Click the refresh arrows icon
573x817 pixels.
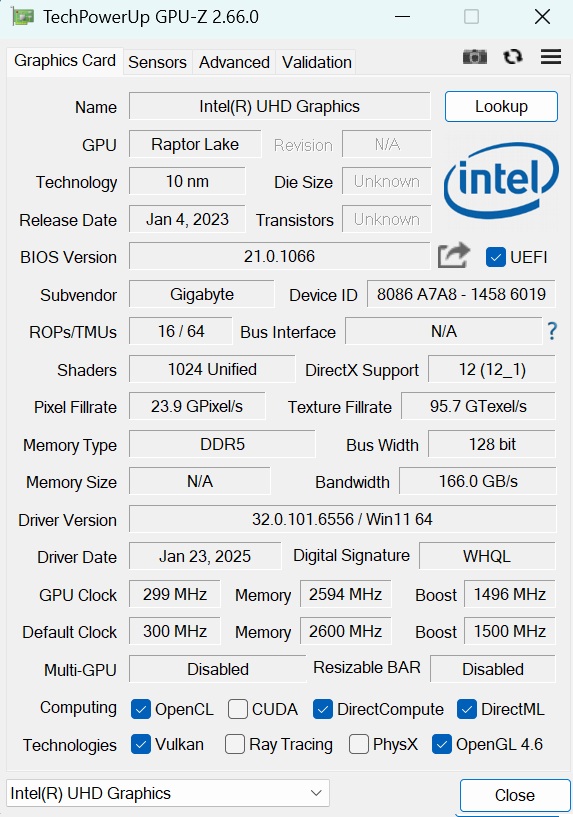tap(513, 56)
